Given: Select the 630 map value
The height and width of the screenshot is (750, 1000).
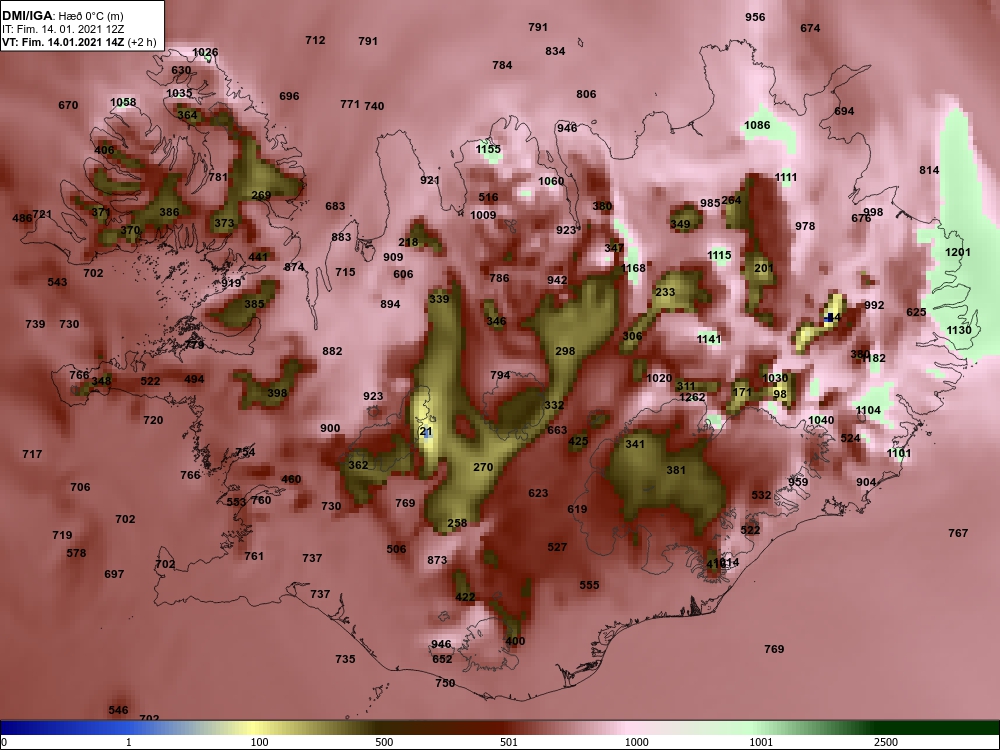Looking at the screenshot, I should tap(181, 70).
